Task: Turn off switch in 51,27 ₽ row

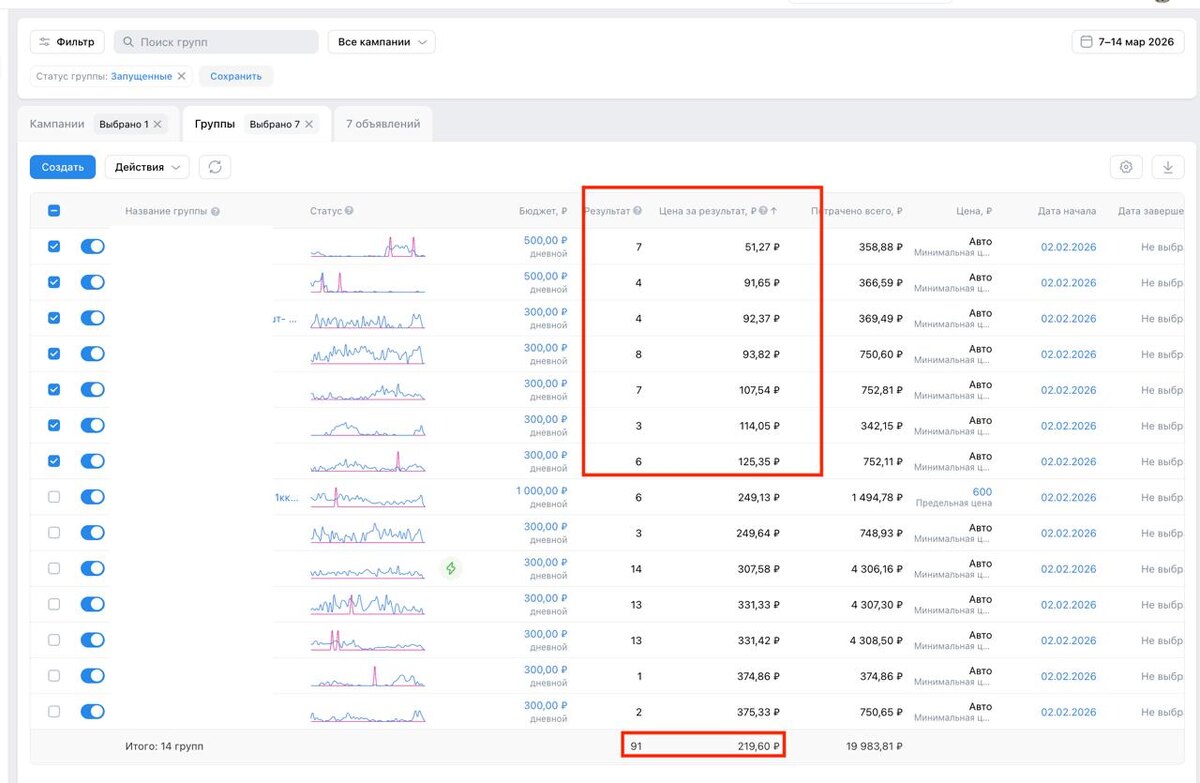Action: tap(92, 246)
